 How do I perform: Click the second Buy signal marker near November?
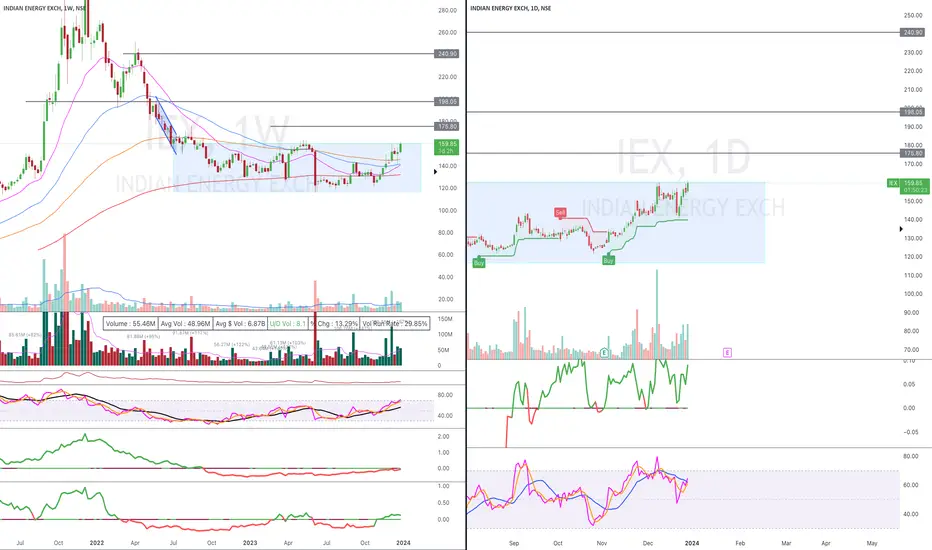coord(608,260)
